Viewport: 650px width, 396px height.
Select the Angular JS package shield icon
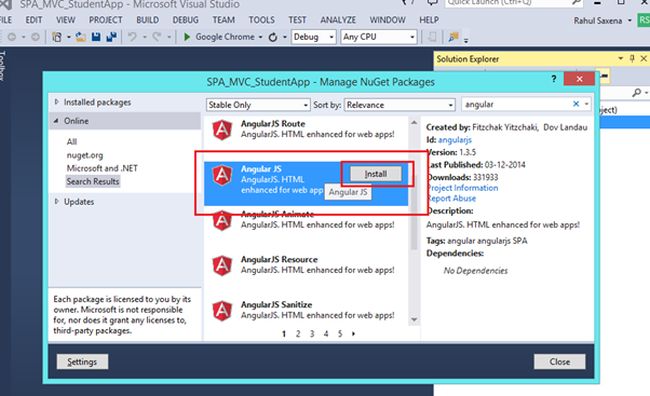tap(222, 175)
